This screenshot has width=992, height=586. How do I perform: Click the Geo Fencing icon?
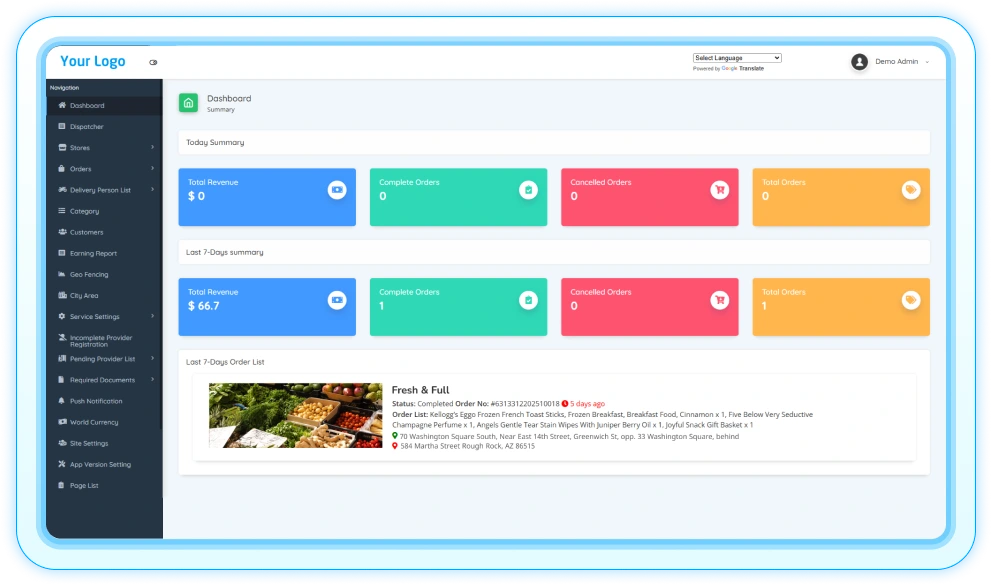(x=62, y=274)
